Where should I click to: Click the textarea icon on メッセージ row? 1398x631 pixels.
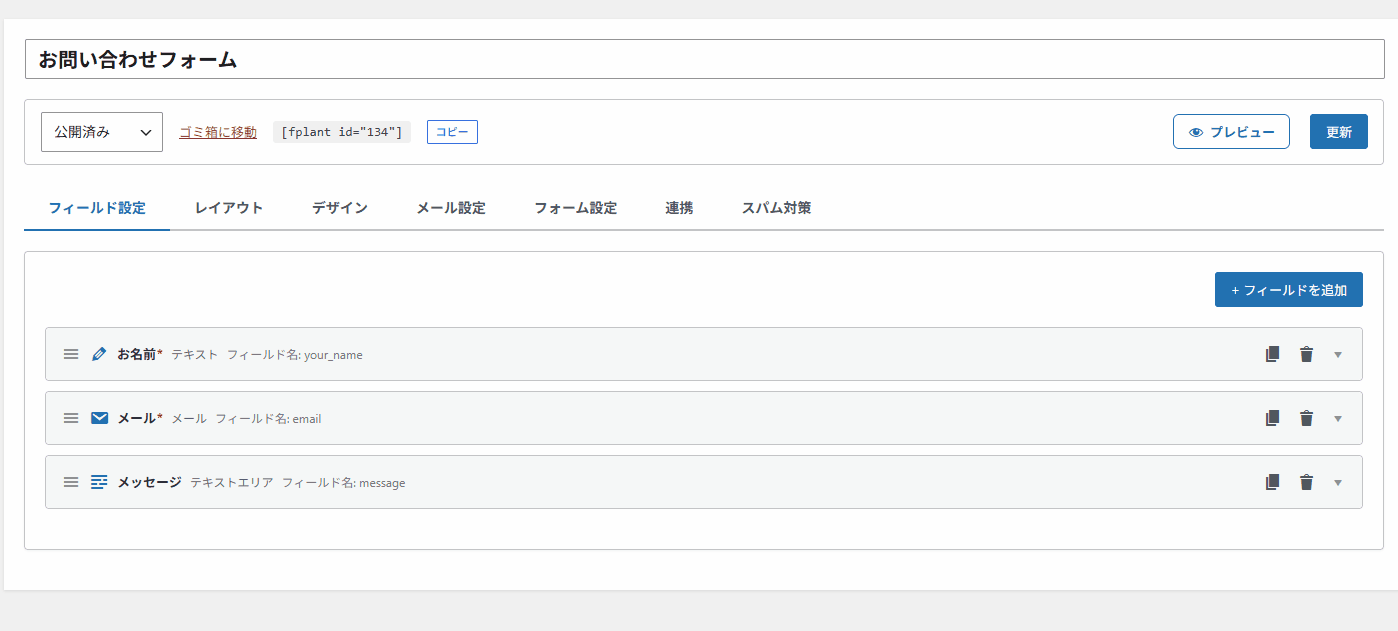tap(99, 482)
